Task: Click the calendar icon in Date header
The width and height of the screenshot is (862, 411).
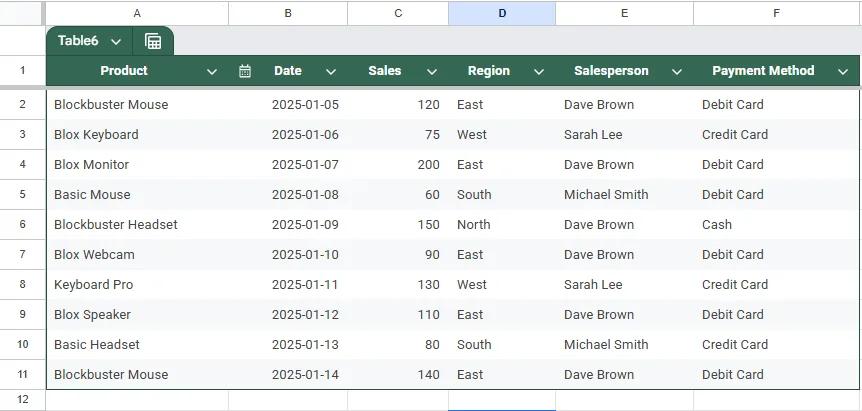Action: click(x=245, y=71)
